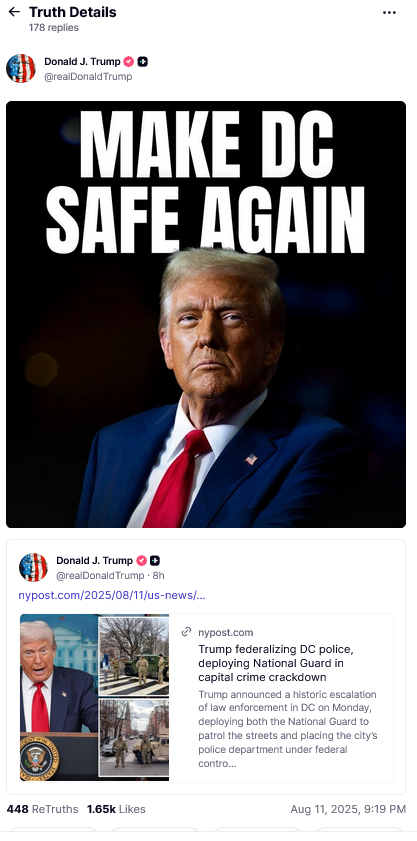The width and height of the screenshot is (417, 841).
Task: Open the nypost.com/2025/08/11/us-news link
Action: [x=112, y=595]
